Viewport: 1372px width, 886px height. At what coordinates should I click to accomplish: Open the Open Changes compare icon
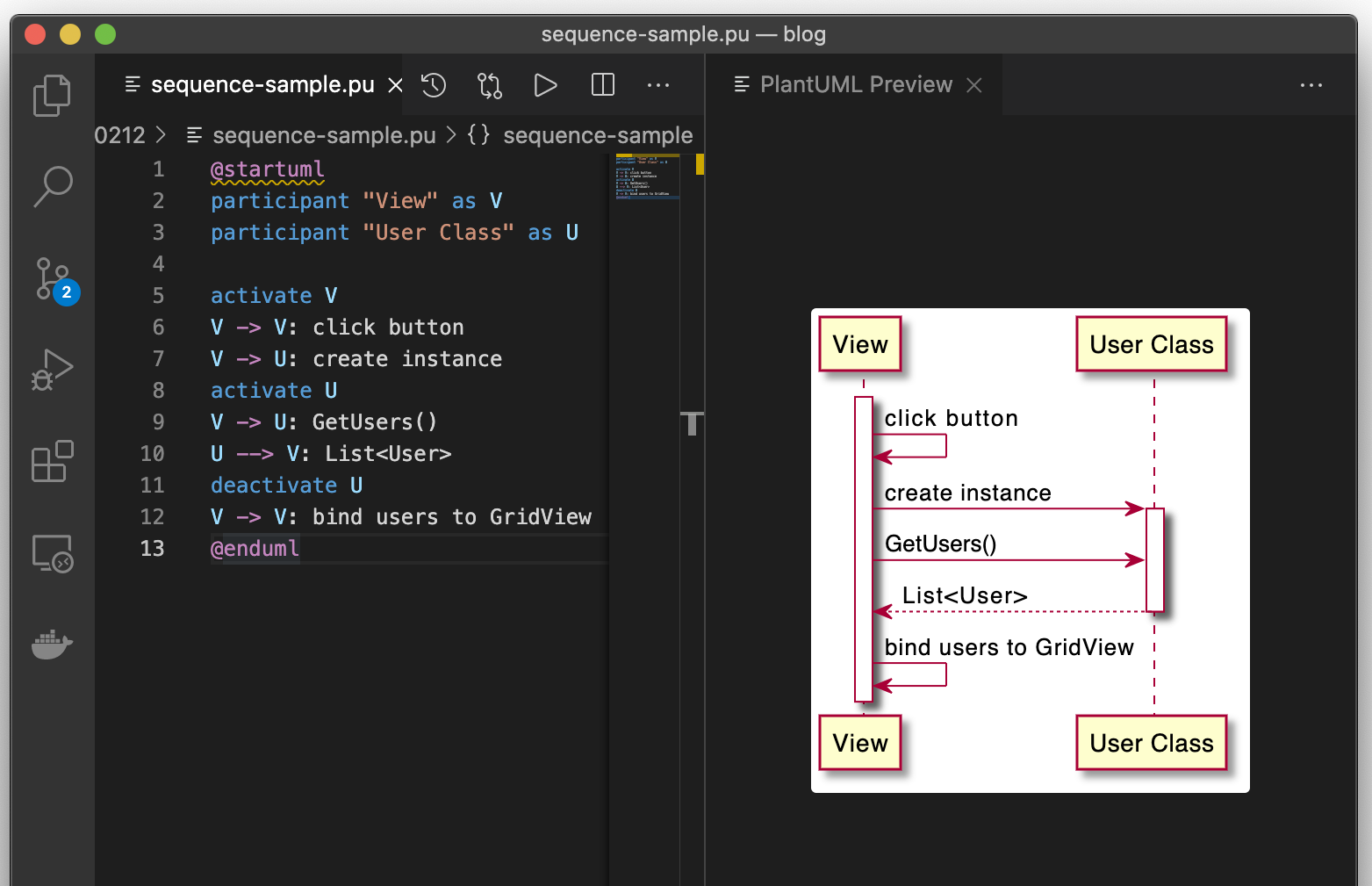[489, 84]
